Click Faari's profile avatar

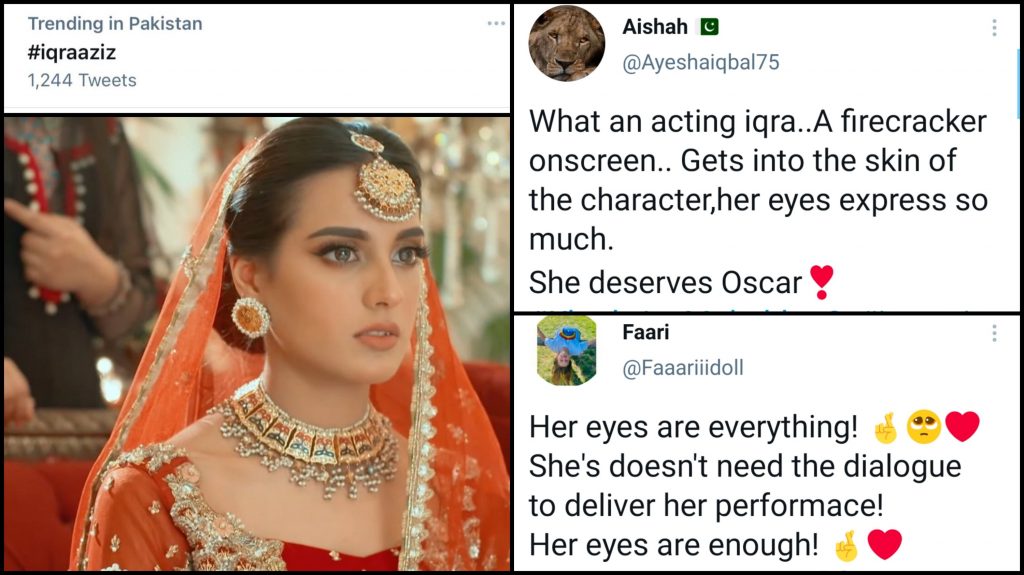click(566, 350)
